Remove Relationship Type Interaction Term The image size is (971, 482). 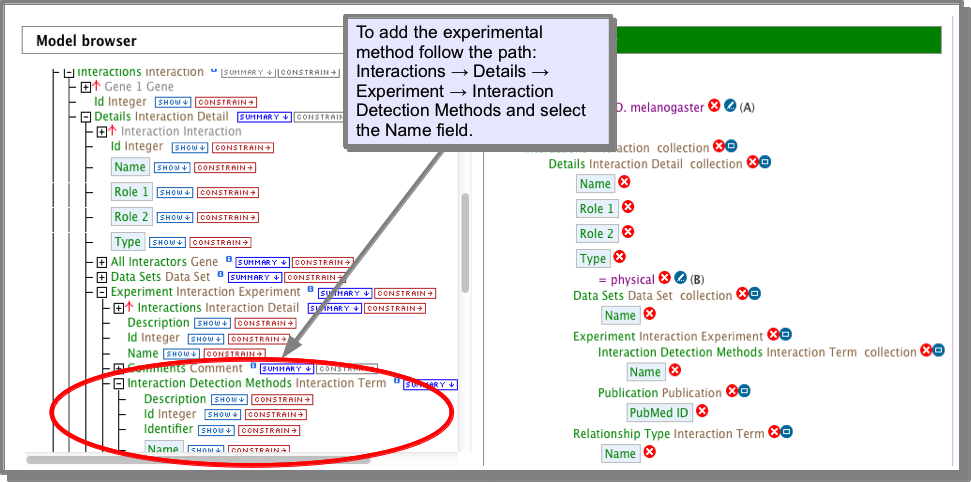(774, 432)
